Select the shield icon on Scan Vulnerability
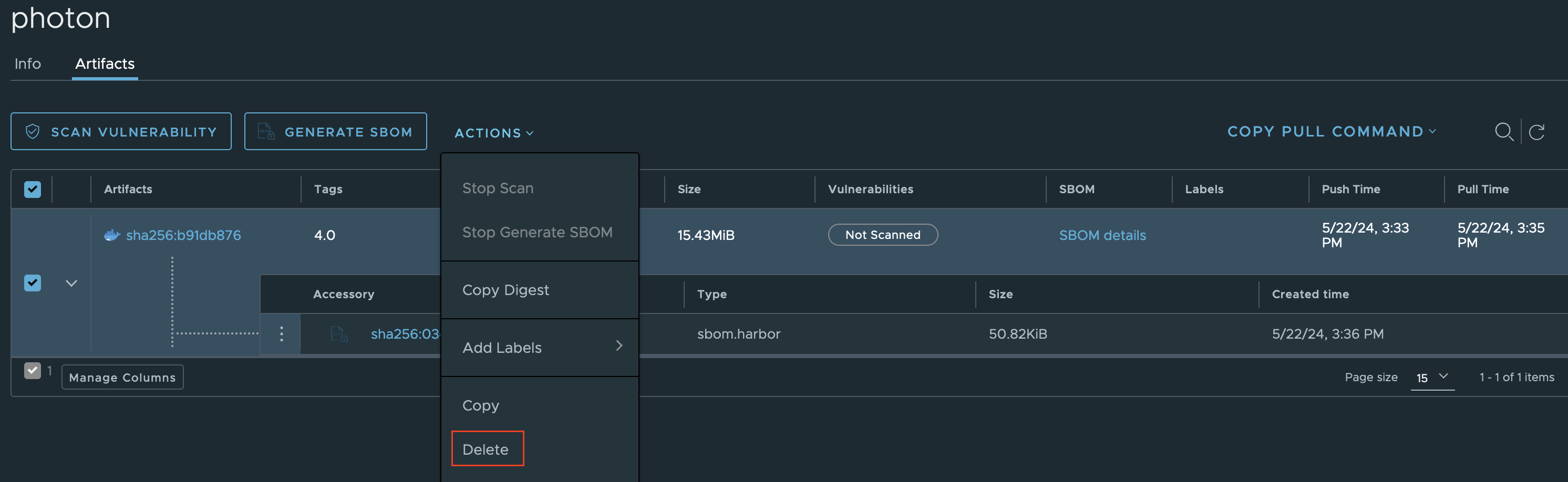Viewport: 1568px width, 482px height. [x=33, y=131]
